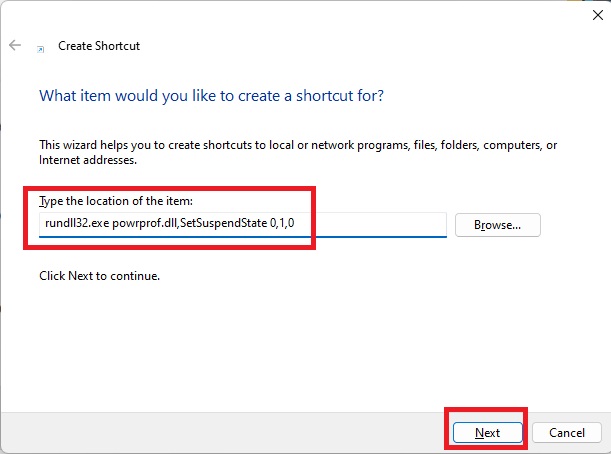Close the Create Shortcut dialog

tap(597, 15)
